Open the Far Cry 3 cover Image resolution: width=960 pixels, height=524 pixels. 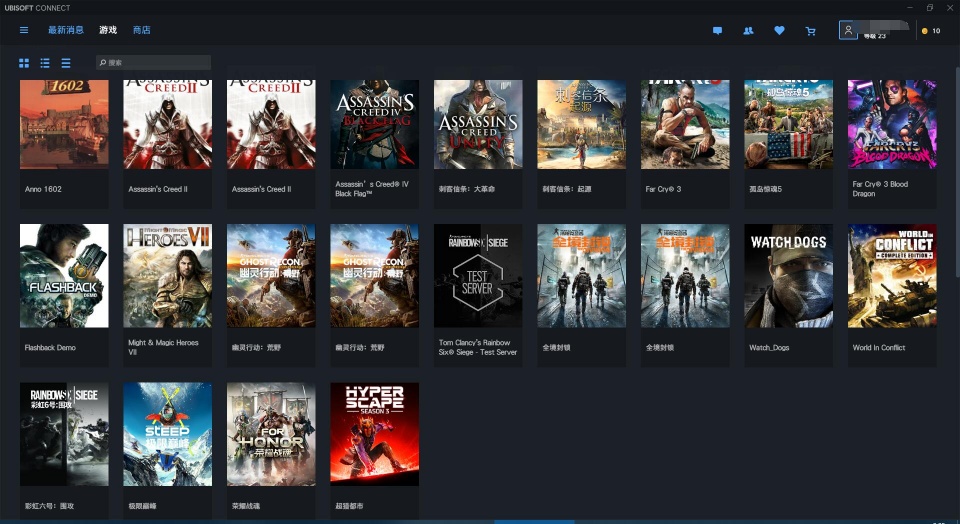[x=685, y=124]
